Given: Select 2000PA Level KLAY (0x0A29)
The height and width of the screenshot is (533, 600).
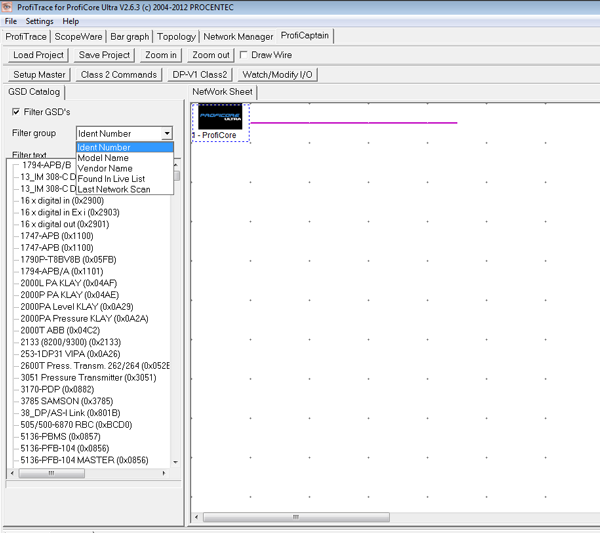Looking at the screenshot, I should click(77, 307).
